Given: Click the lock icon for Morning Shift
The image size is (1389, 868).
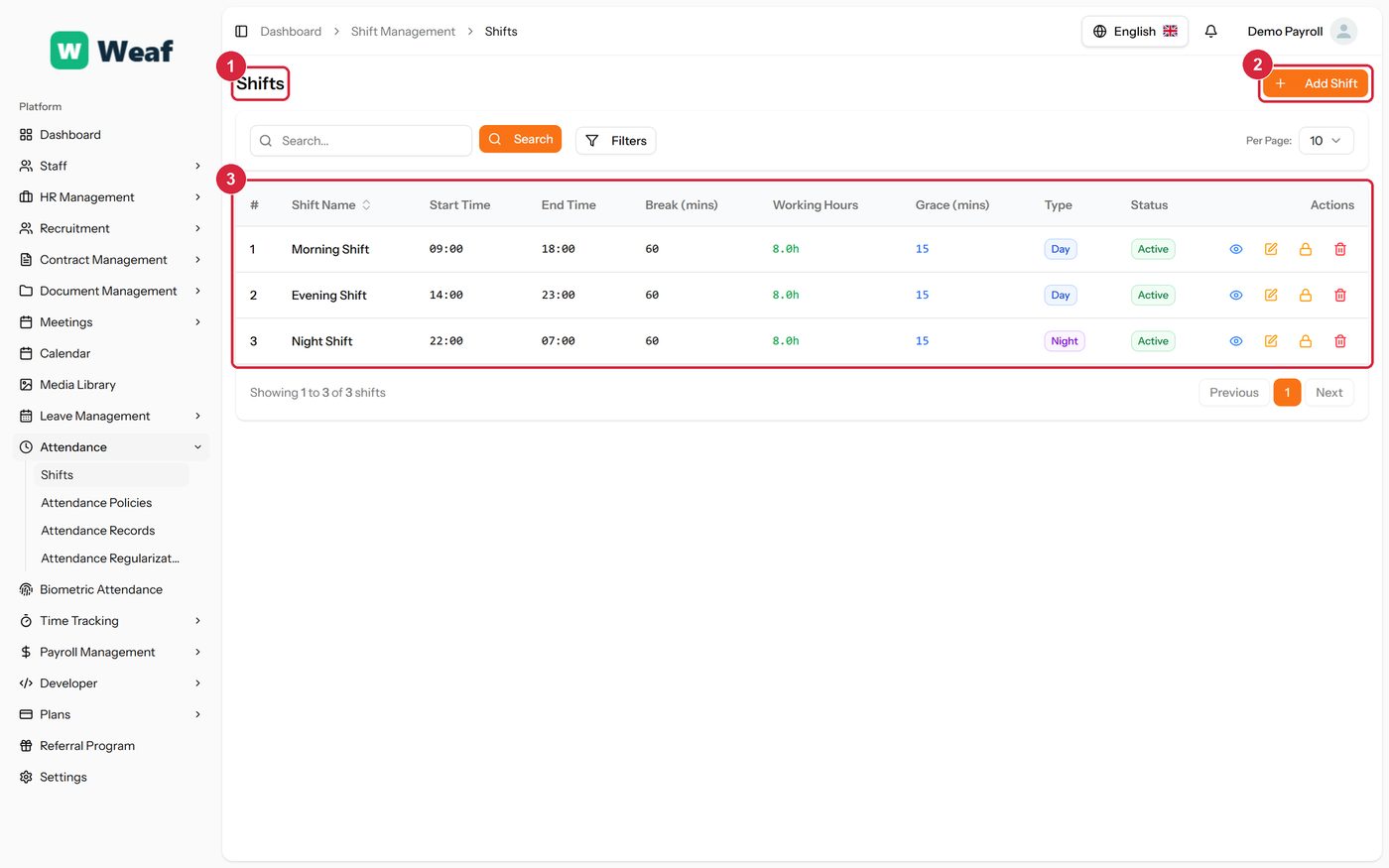Looking at the screenshot, I should [1306, 249].
